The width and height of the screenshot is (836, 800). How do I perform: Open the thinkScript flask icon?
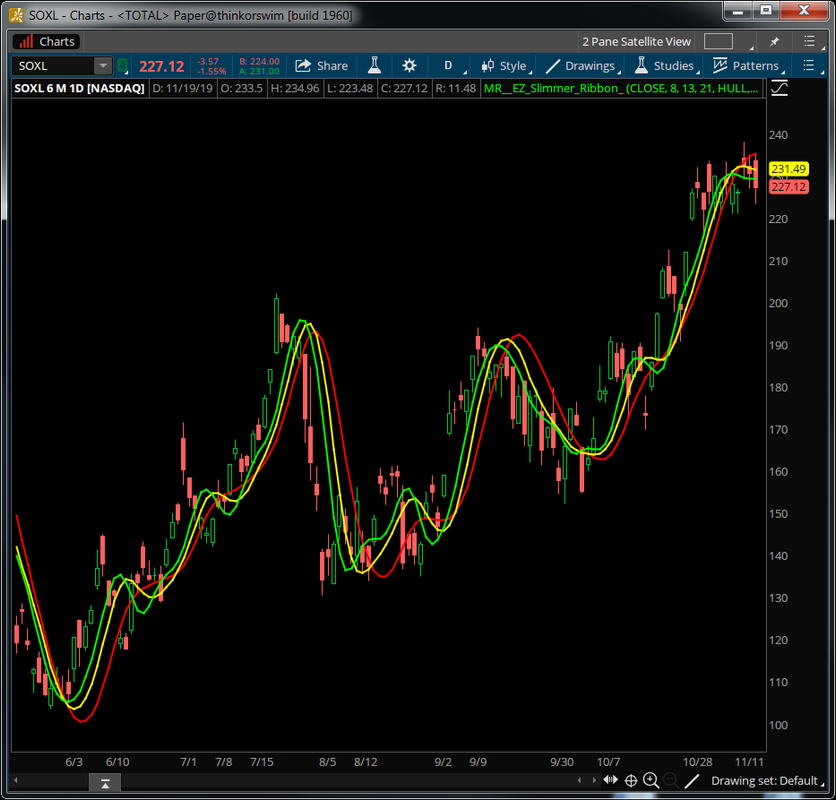[374, 66]
